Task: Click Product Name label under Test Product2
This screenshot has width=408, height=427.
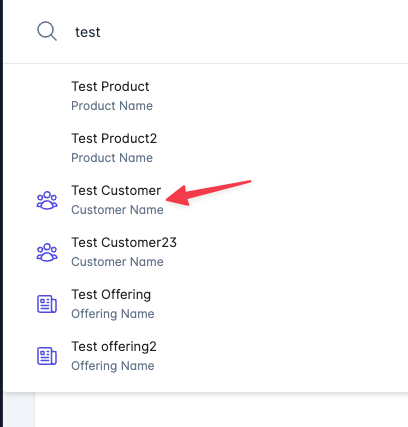Action: pos(112,158)
